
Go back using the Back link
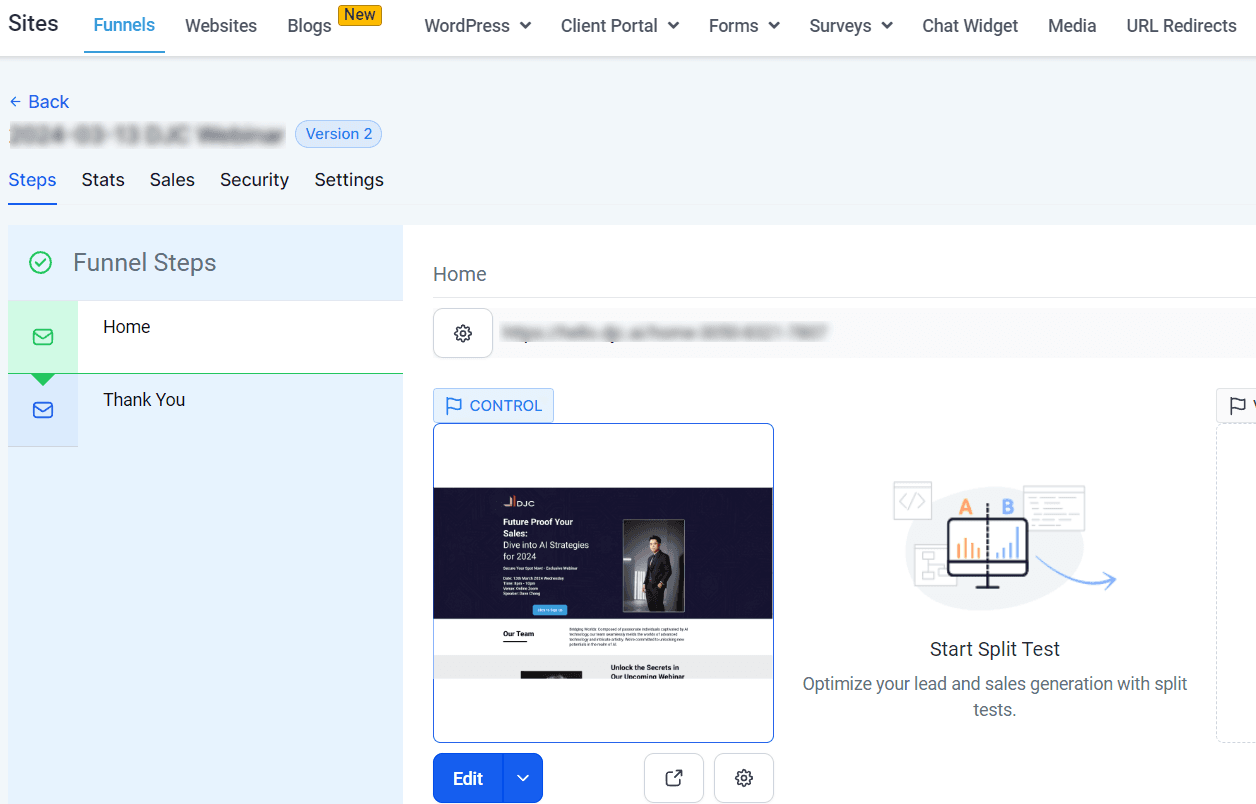point(39,102)
